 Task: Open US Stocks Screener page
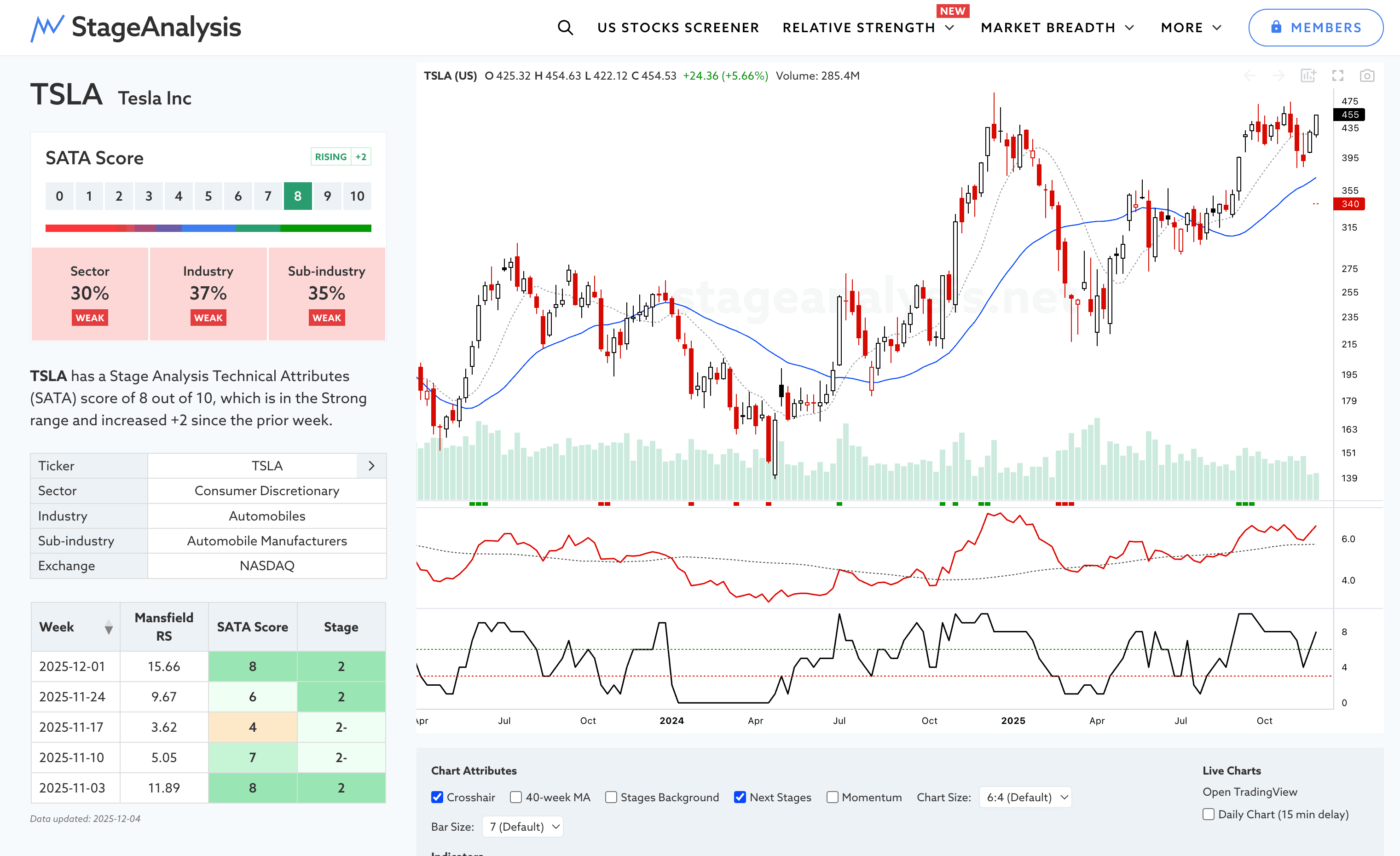(678, 27)
